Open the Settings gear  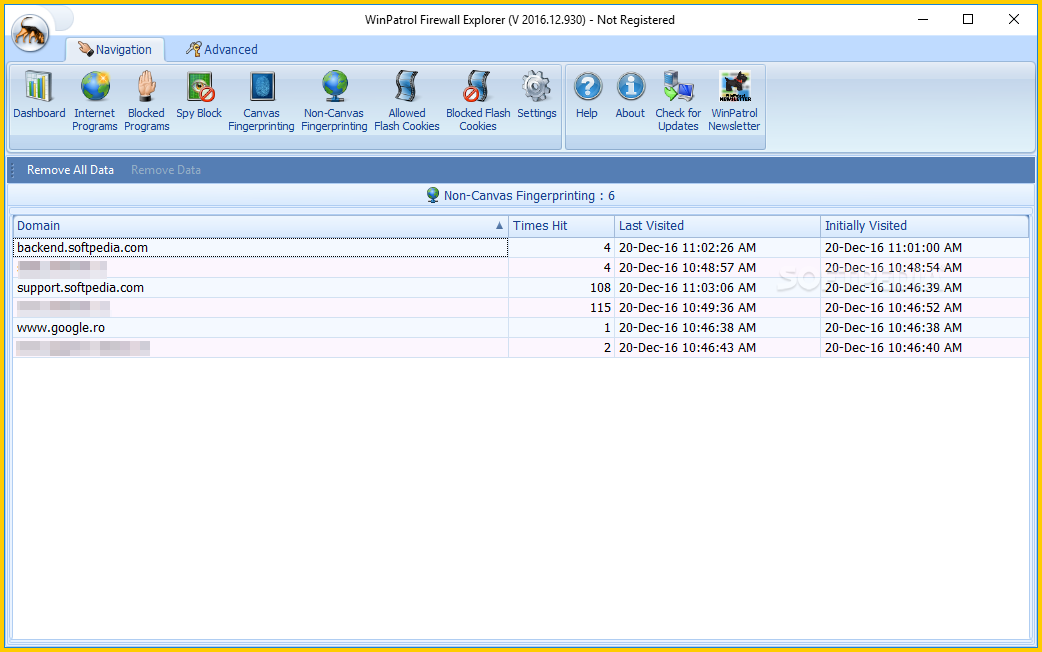536,96
